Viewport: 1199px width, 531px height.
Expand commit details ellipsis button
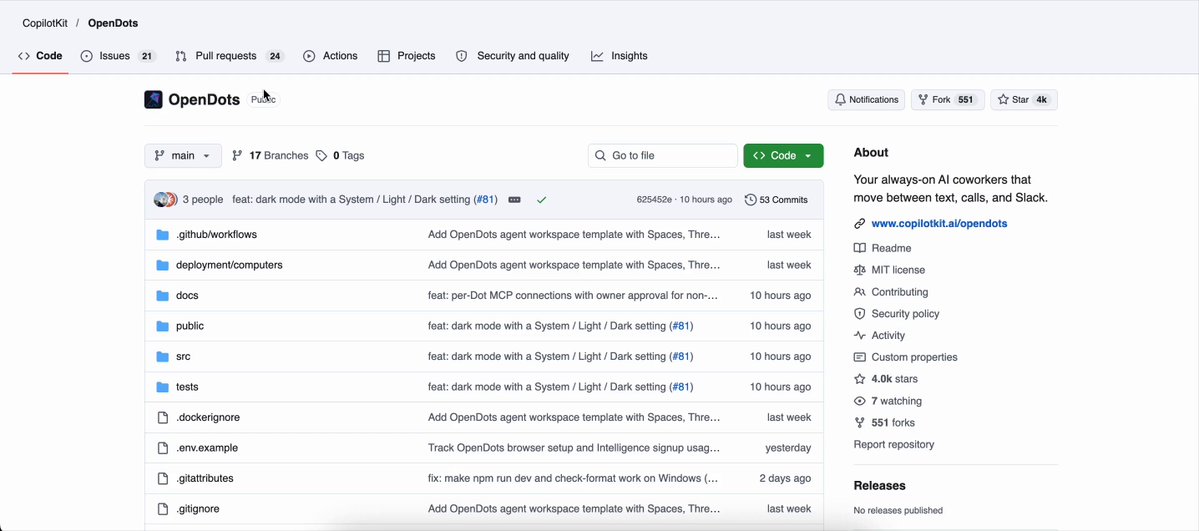(515, 200)
